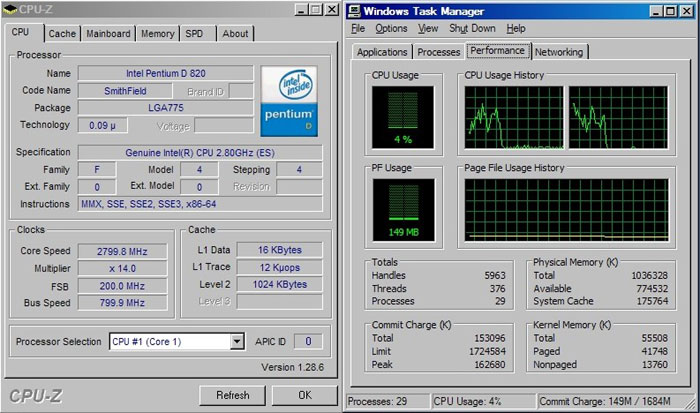The image size is (700, 413).
Task: Click the PF Usage 149 MB meter
Action: (x=404, y=210)
